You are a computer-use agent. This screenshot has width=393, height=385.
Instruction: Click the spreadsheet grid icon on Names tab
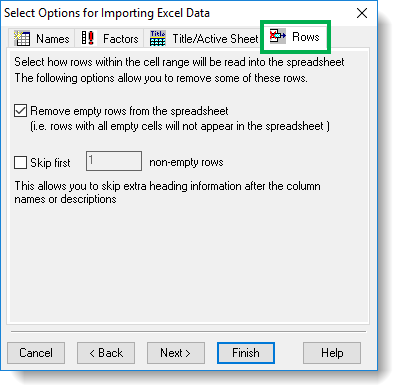pos(22,38)
